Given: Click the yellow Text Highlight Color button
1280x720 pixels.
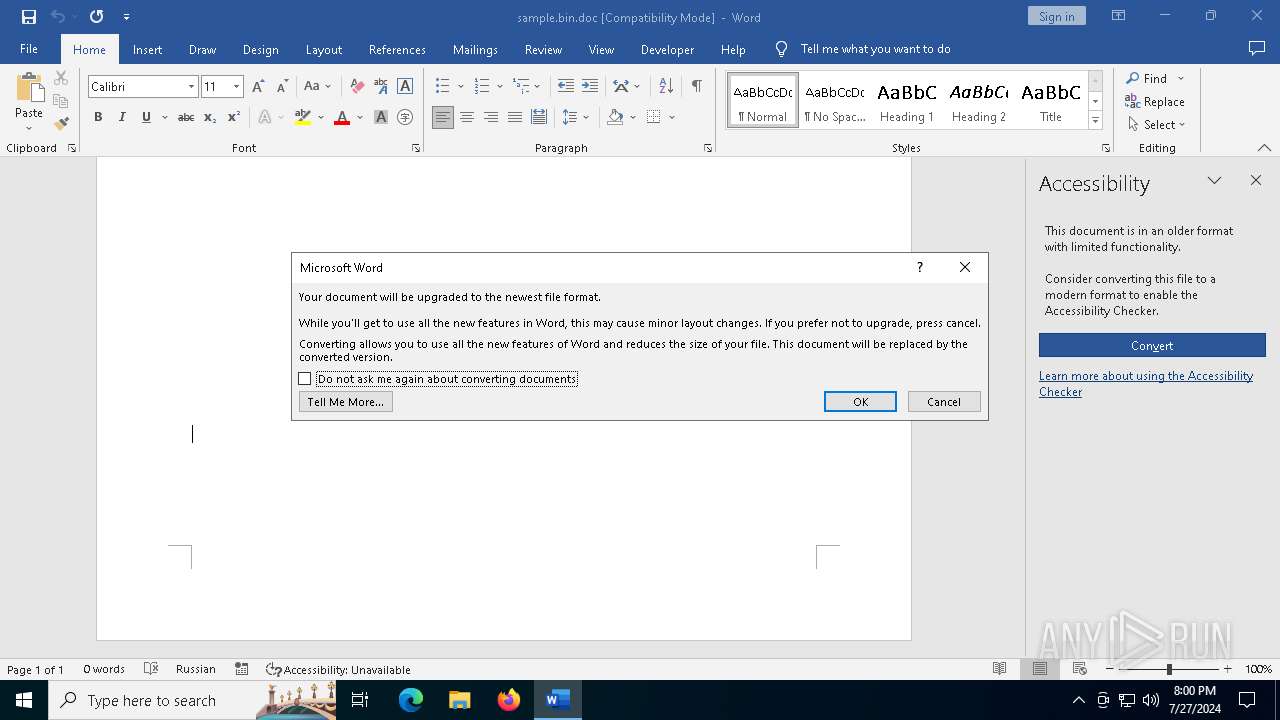Looking at the screenshot, I should point(303,117).
